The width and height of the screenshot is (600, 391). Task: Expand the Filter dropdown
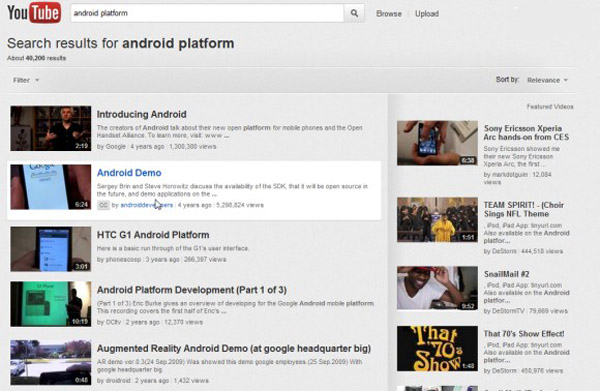(x=26, y=80)
